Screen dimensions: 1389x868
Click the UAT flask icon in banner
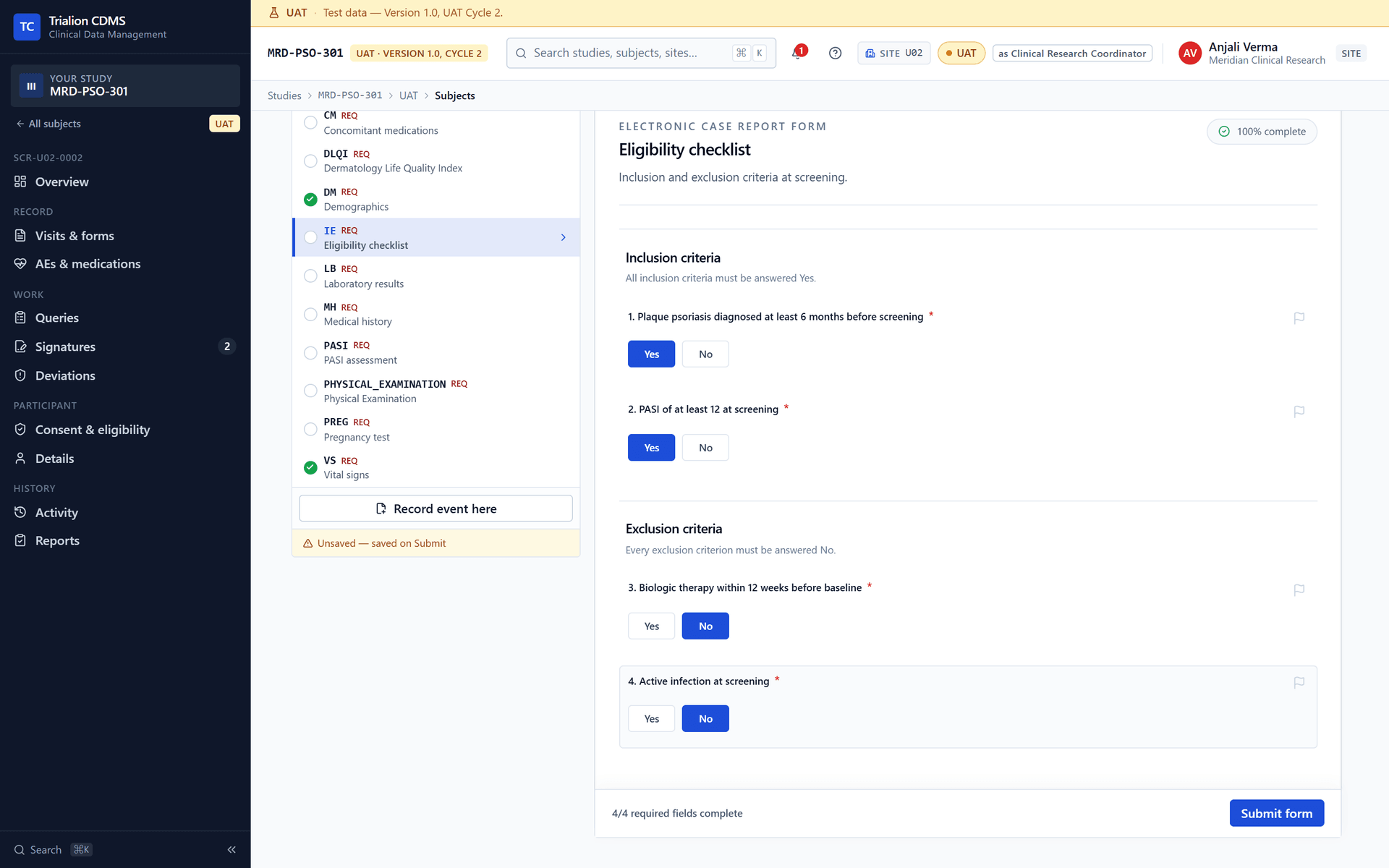point(273,12)
